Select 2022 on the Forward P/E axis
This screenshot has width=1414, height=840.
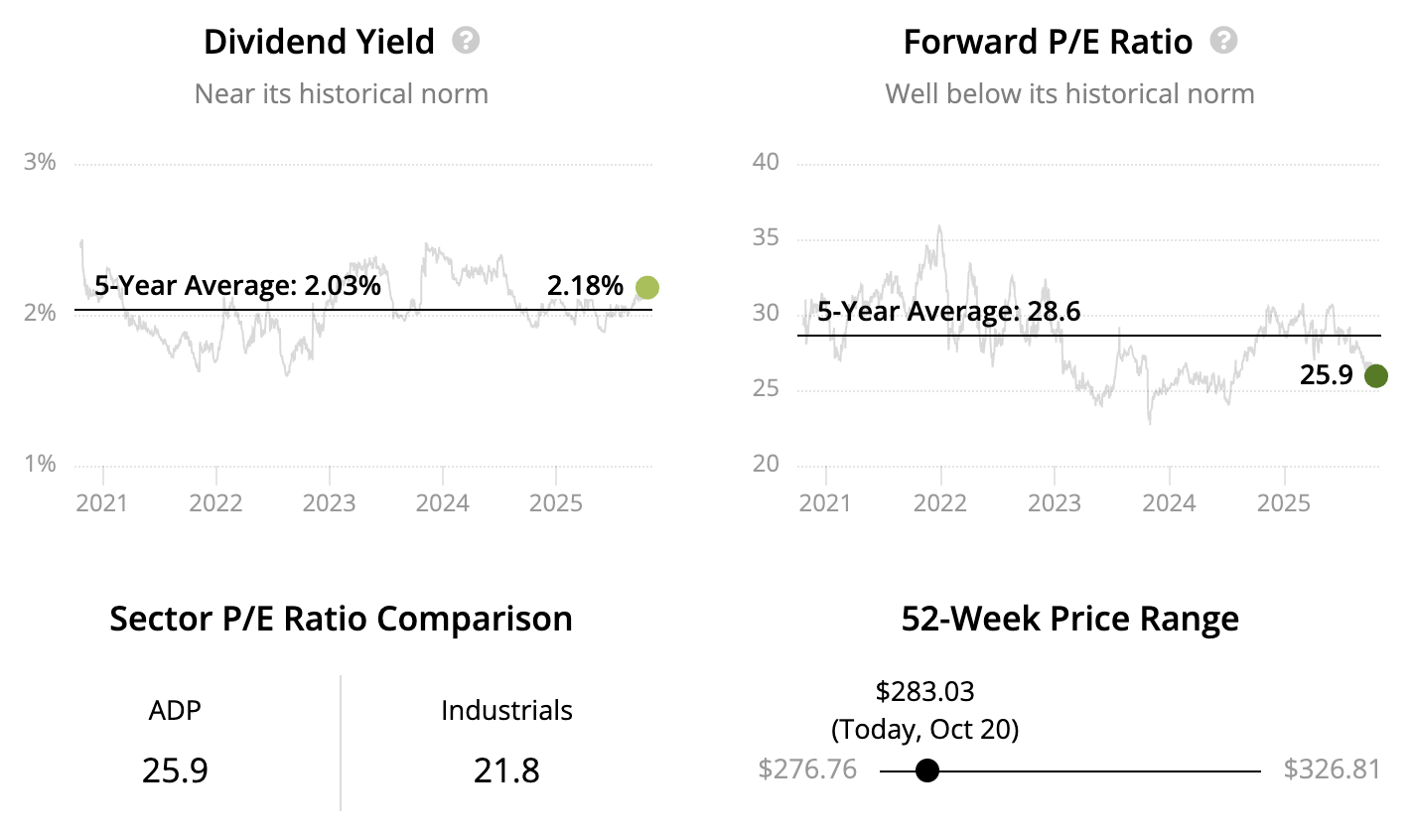point(939,502)
